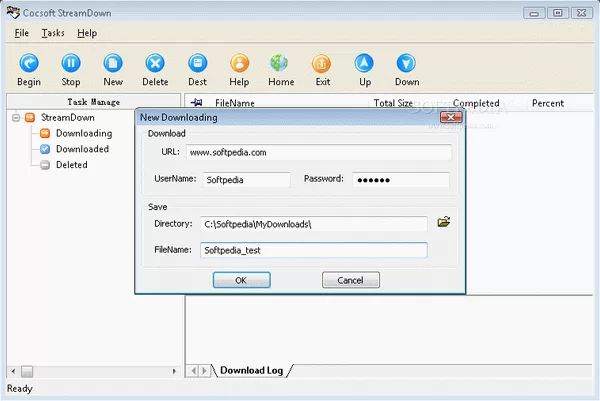Move task Up with arrow icon
This screenshot has width=600, height=401.
coord(364,63)
